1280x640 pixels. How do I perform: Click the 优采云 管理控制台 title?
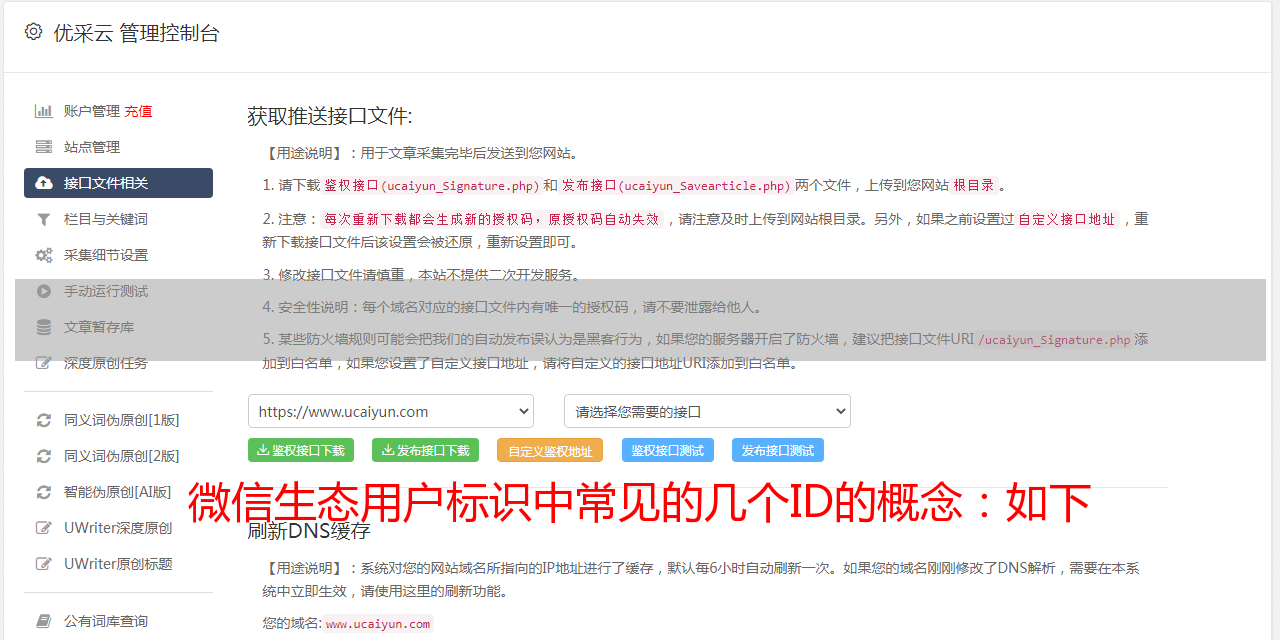(x=136, y=33)
